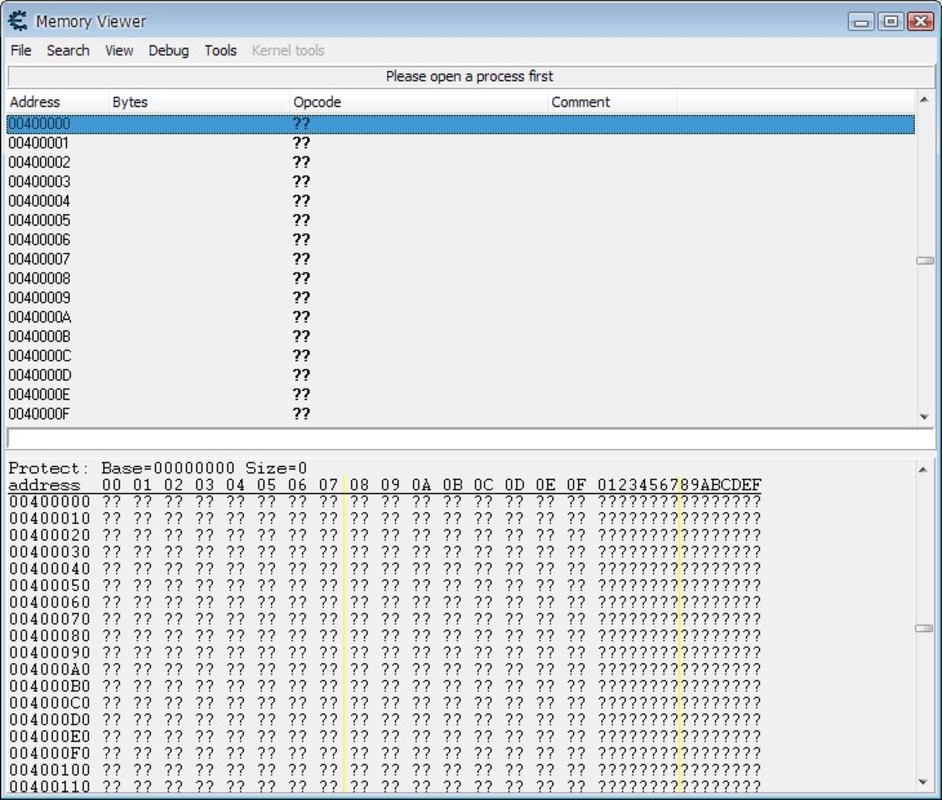942x800 pixels.
Task: Click the Cheat Engine icon in the title bar
Action: click(x=17, y=20)
